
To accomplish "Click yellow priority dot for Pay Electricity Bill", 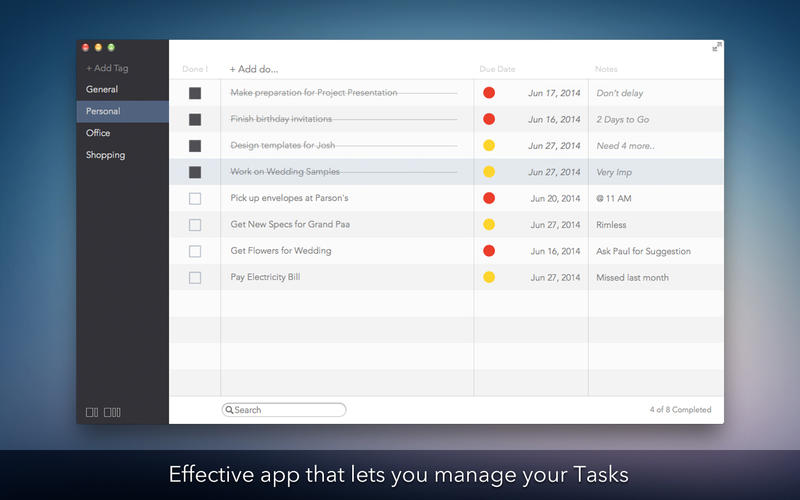I will [489, 277].
